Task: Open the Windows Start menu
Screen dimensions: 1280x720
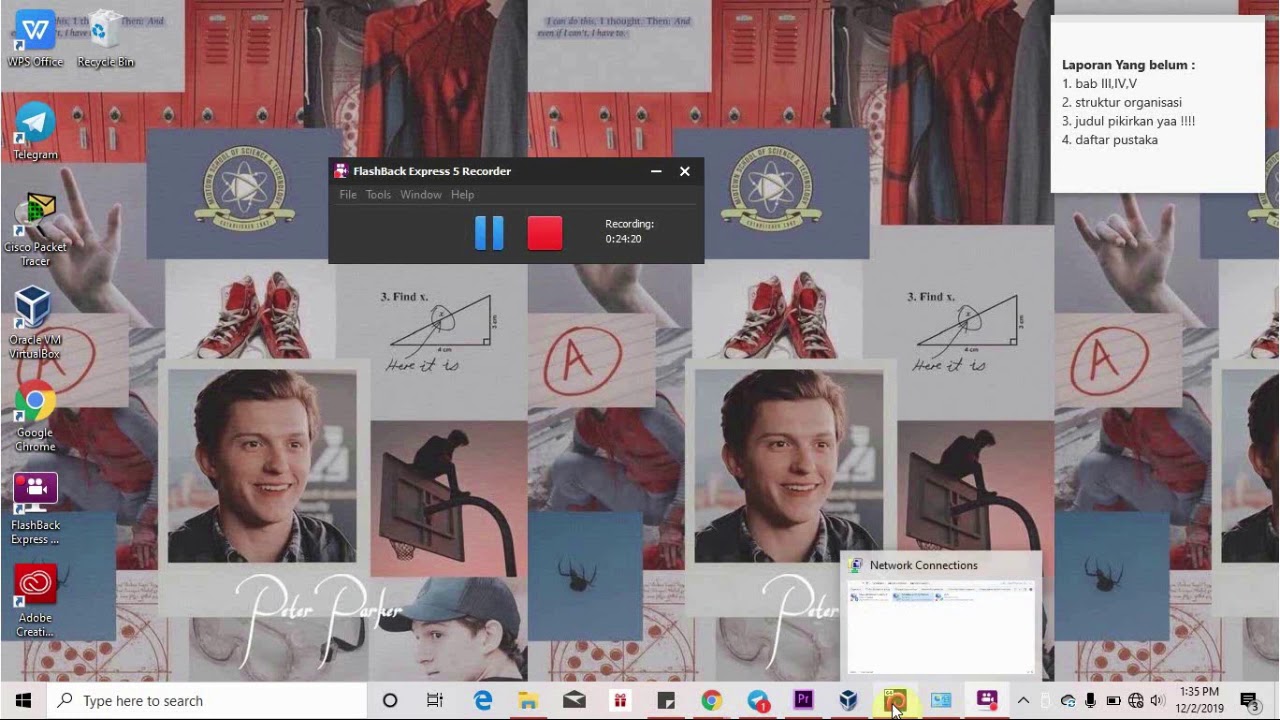Action: (23, 700)
